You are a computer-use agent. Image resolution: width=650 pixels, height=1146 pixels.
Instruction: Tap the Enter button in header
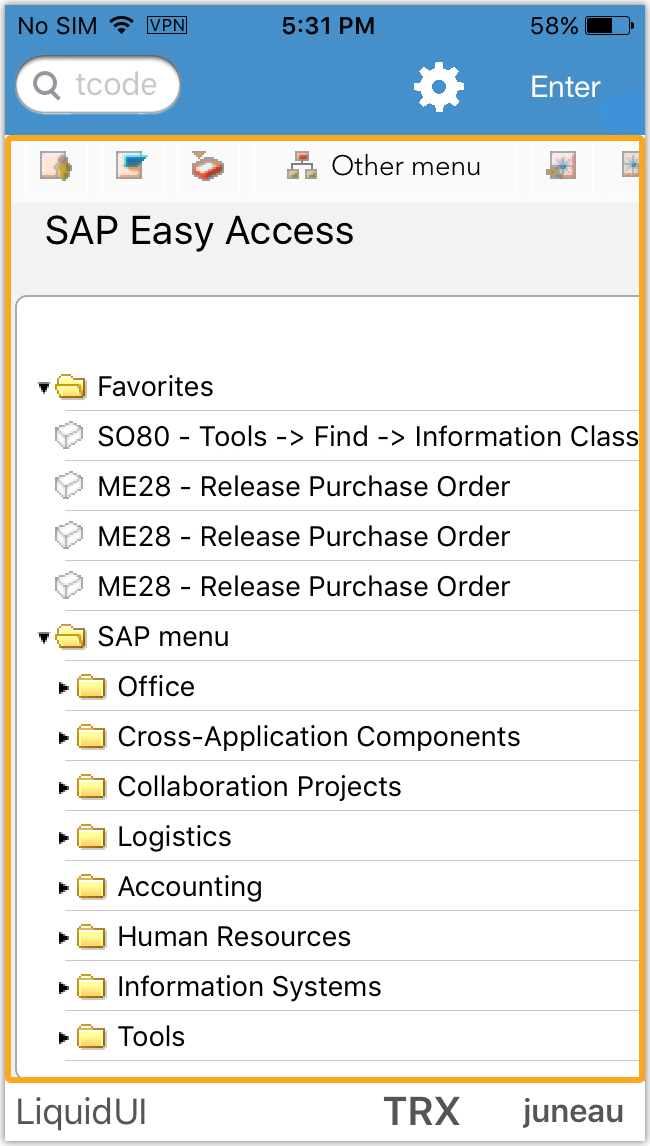point(565,87)
